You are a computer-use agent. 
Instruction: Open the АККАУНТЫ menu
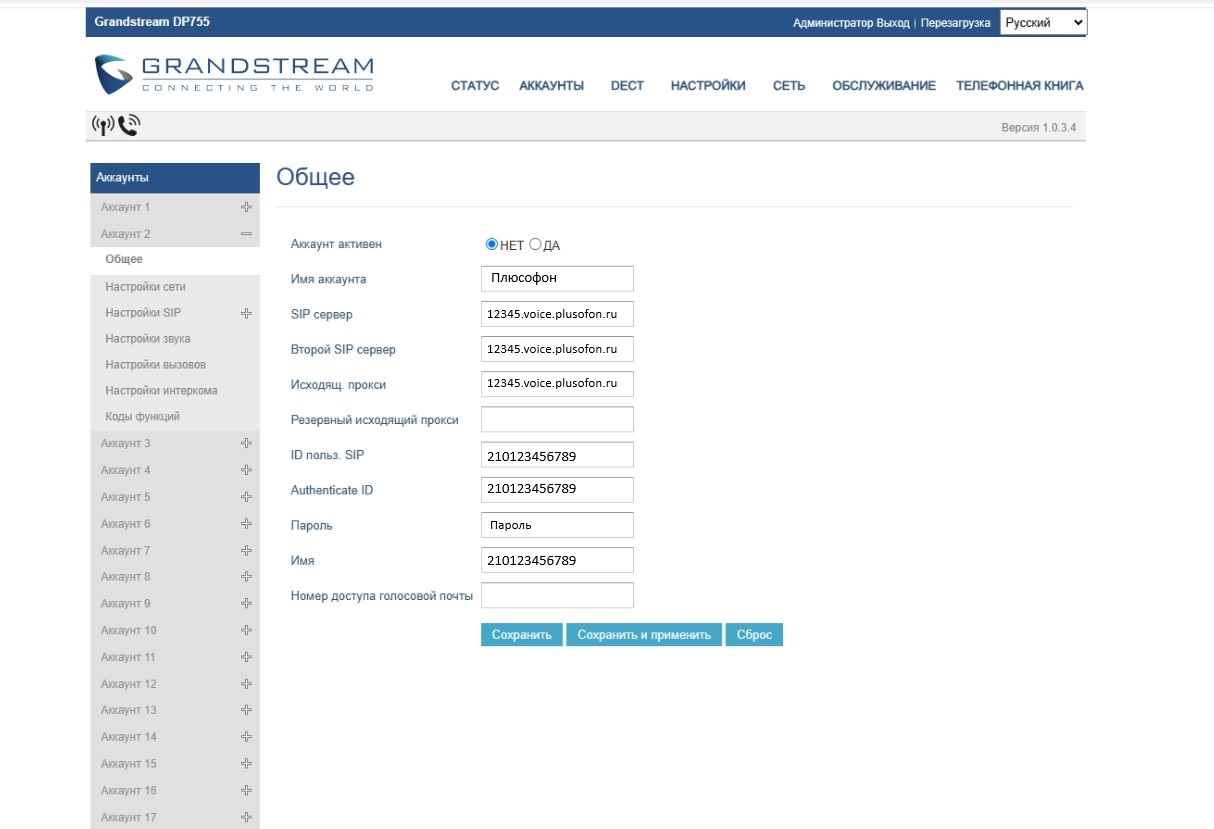coord(552,86)
